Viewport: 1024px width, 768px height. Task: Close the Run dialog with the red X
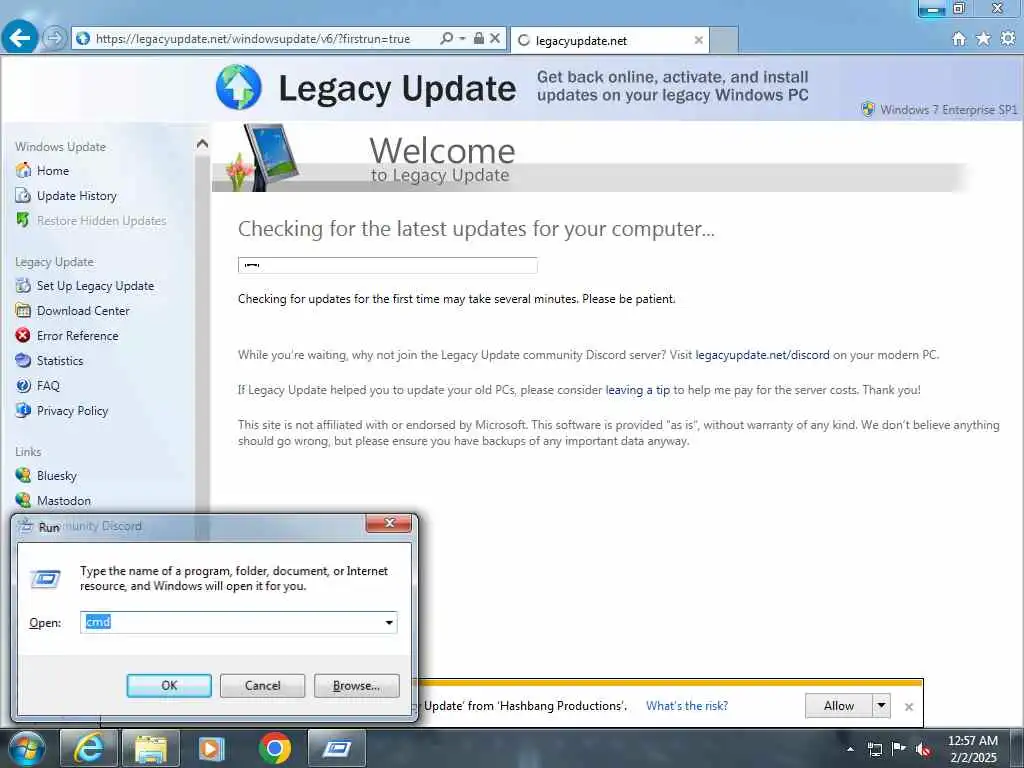389,523
